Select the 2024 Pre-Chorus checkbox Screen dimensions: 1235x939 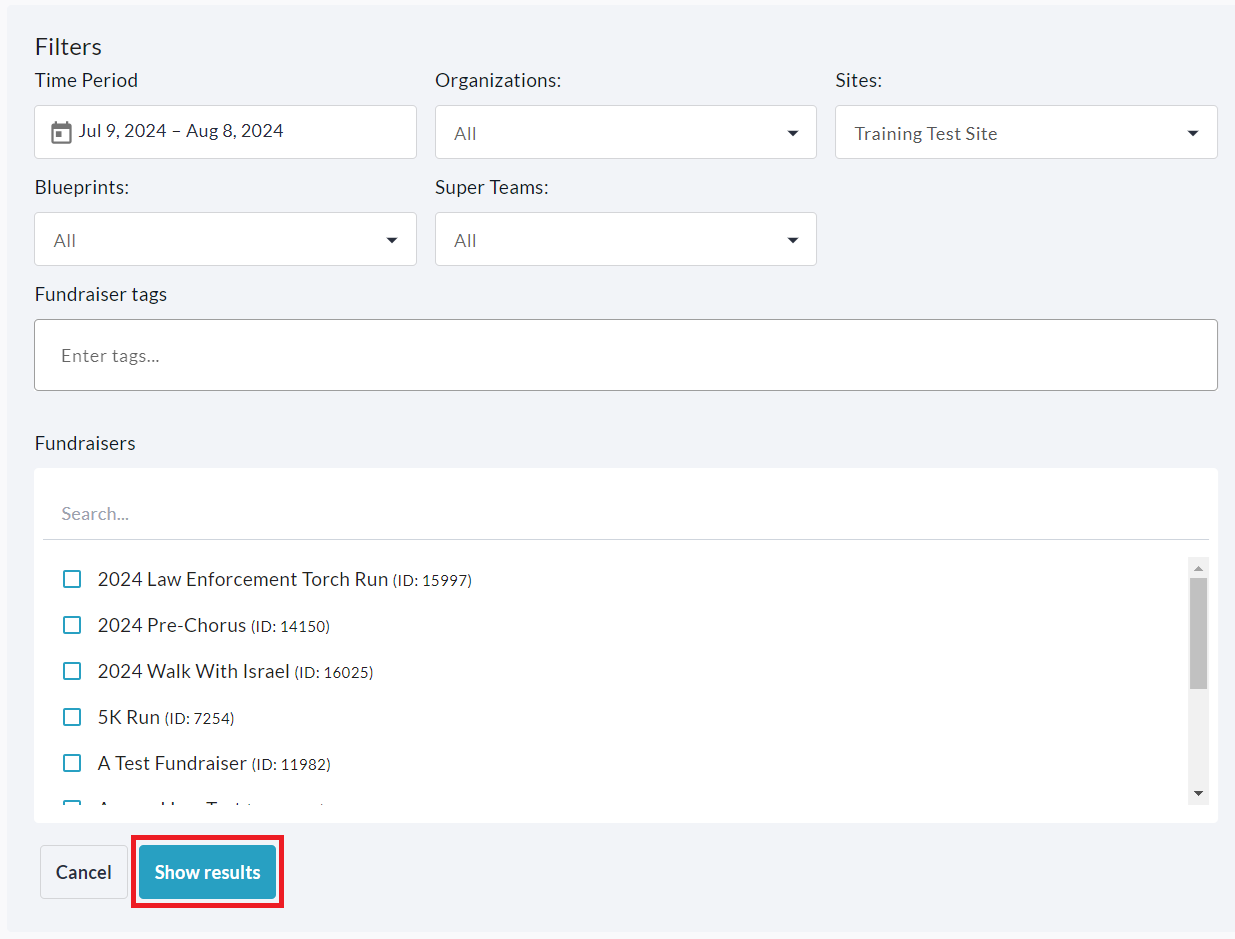pyautogui.click(x=72, y=625)
